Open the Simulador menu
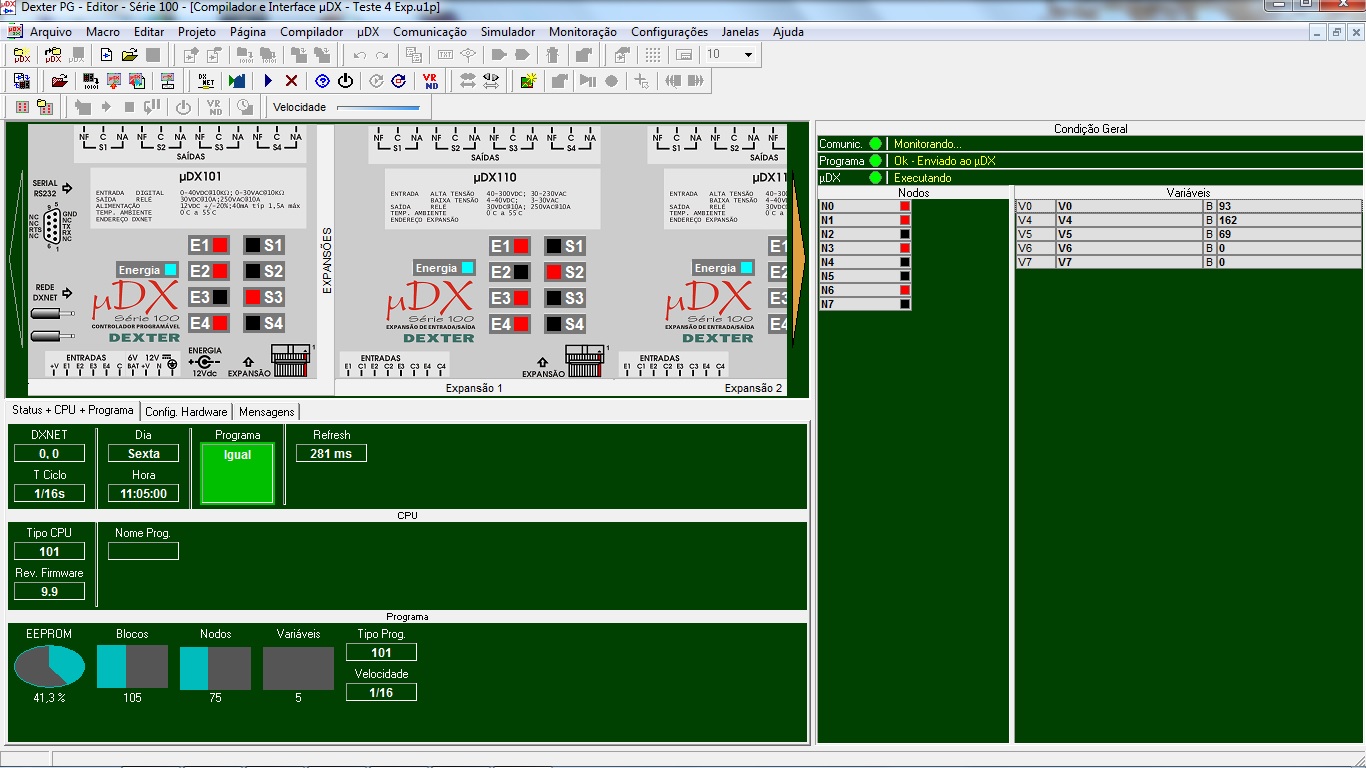Image resolution: width=1366 pixels, height=768 pixels. click(x=508, y=32)
